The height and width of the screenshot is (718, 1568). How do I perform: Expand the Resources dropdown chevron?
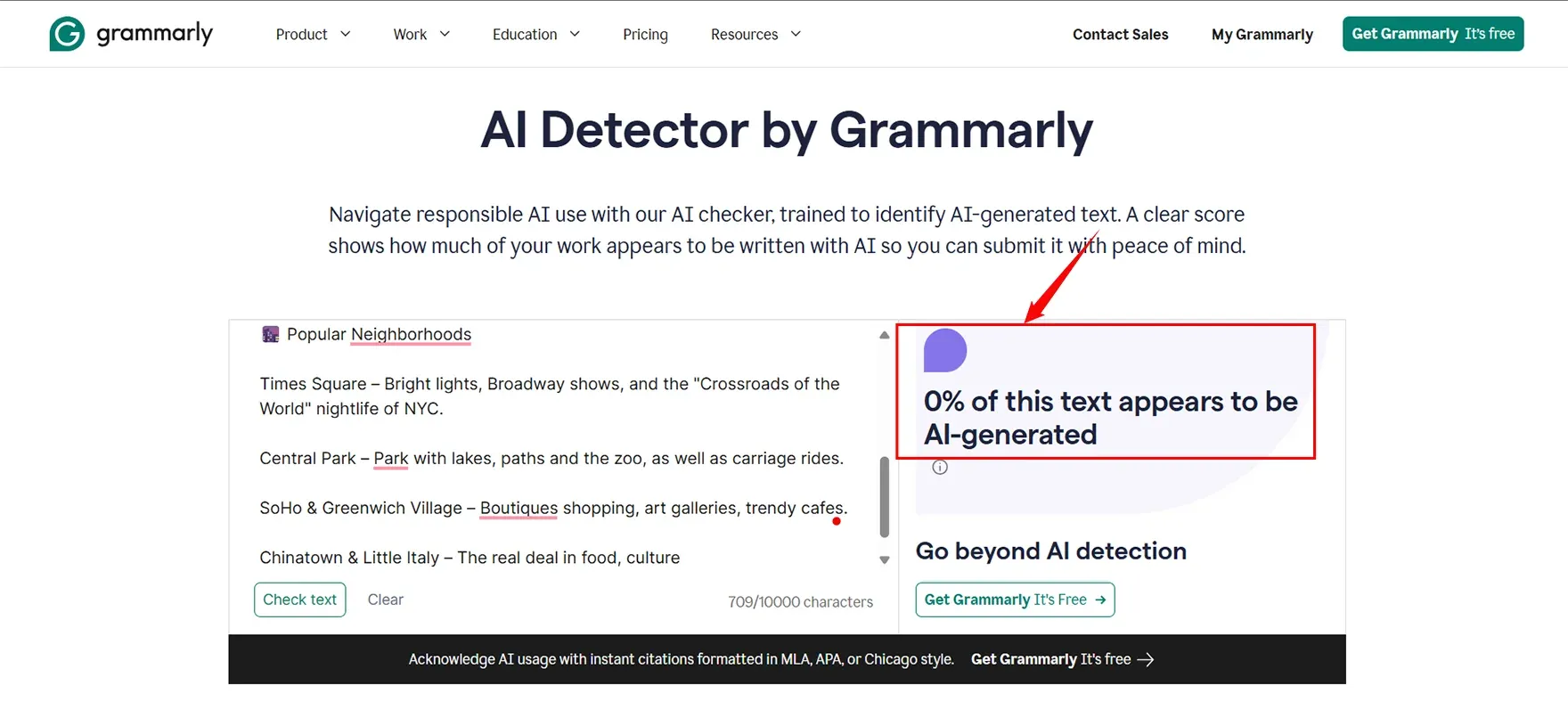796,34
